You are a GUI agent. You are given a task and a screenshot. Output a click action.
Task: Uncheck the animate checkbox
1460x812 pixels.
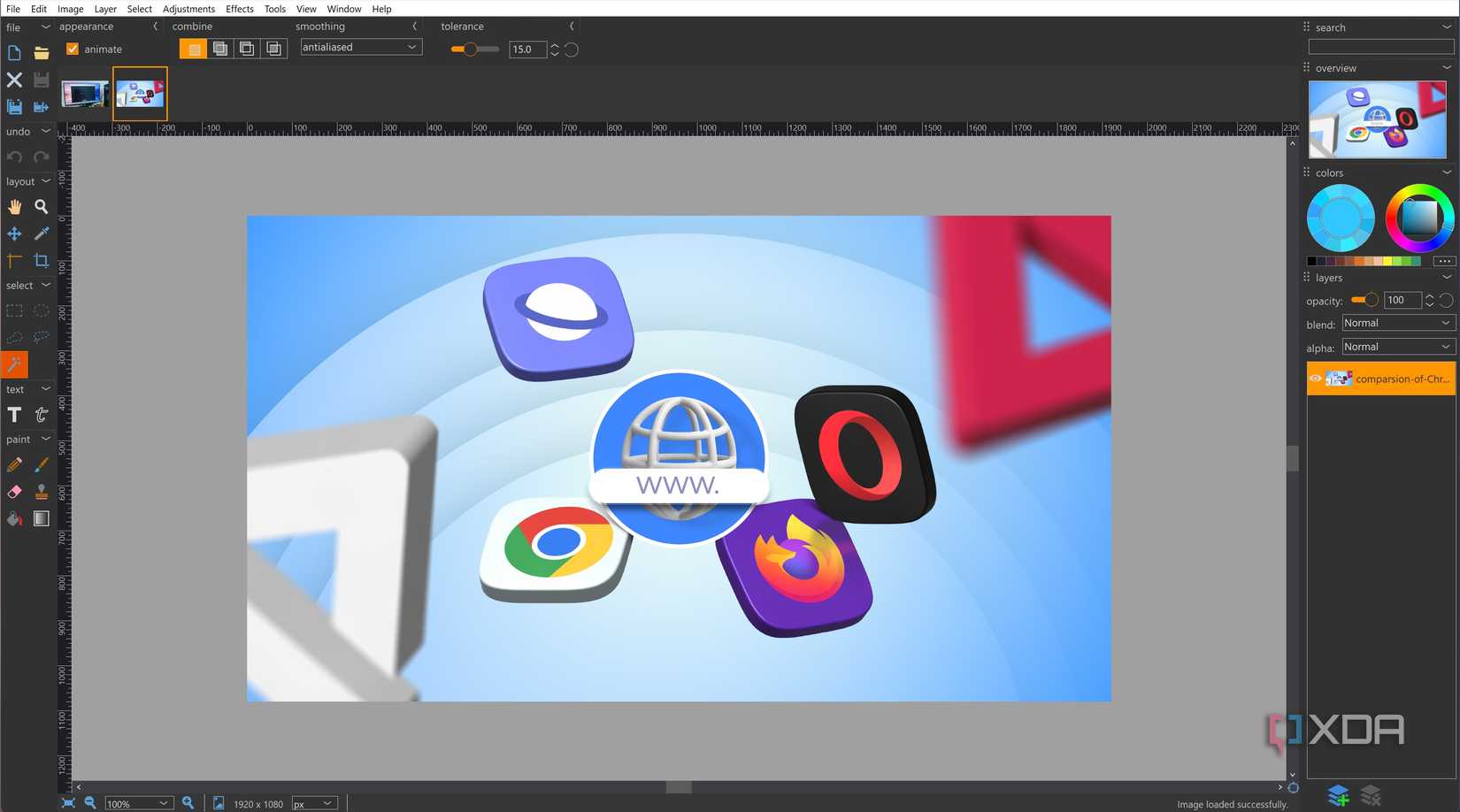72,49
